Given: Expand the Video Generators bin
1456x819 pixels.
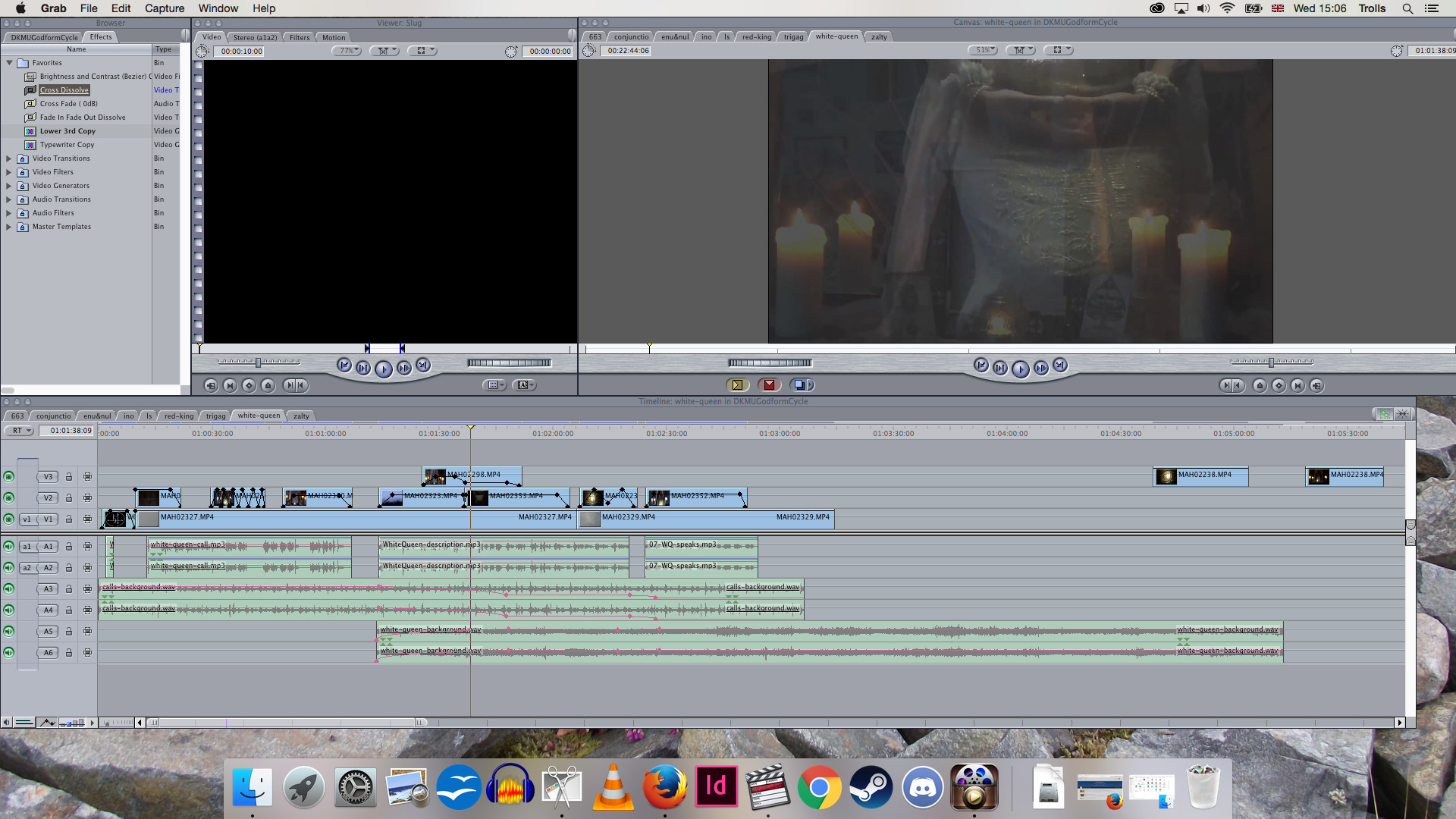Looking at the screenshot, I should (x=9, y=186).
